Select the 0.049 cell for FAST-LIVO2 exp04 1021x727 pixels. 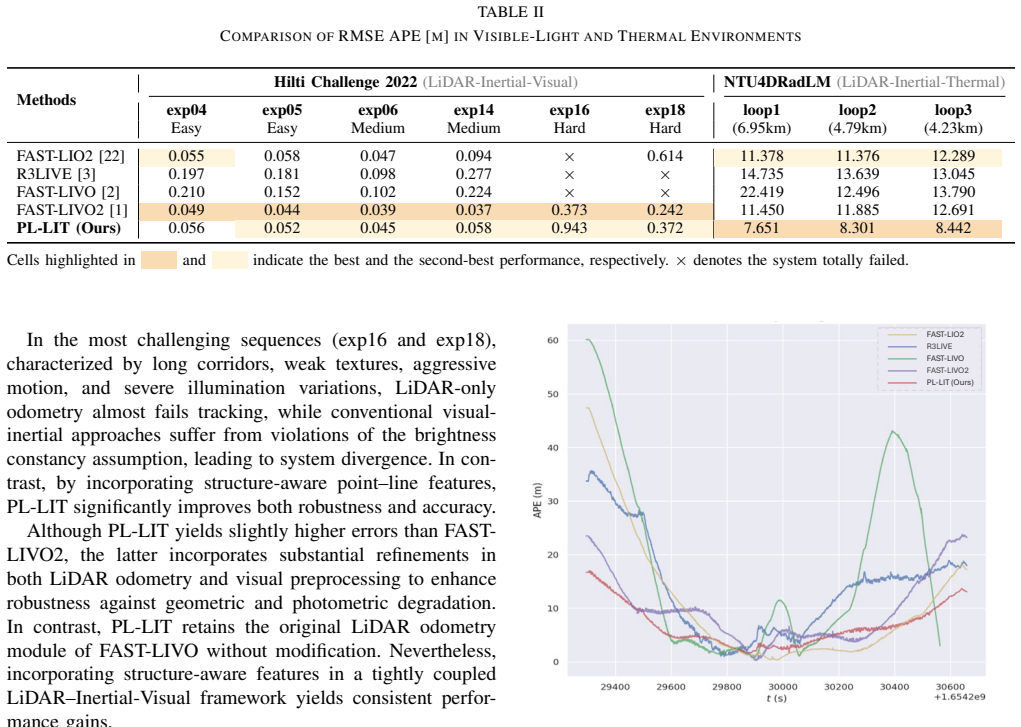tap(186, 210)
